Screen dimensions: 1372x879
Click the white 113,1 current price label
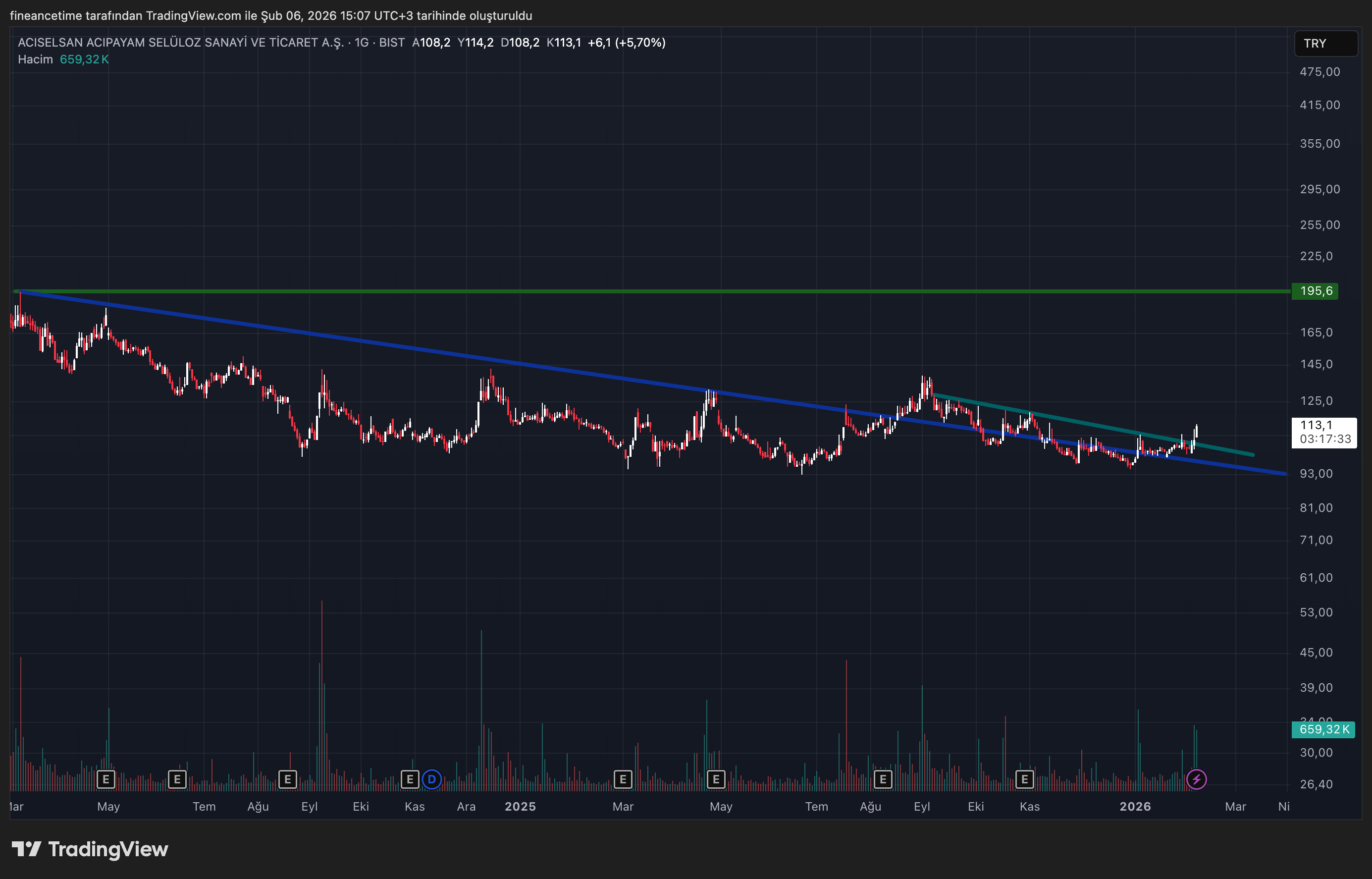click(1323, 432)
